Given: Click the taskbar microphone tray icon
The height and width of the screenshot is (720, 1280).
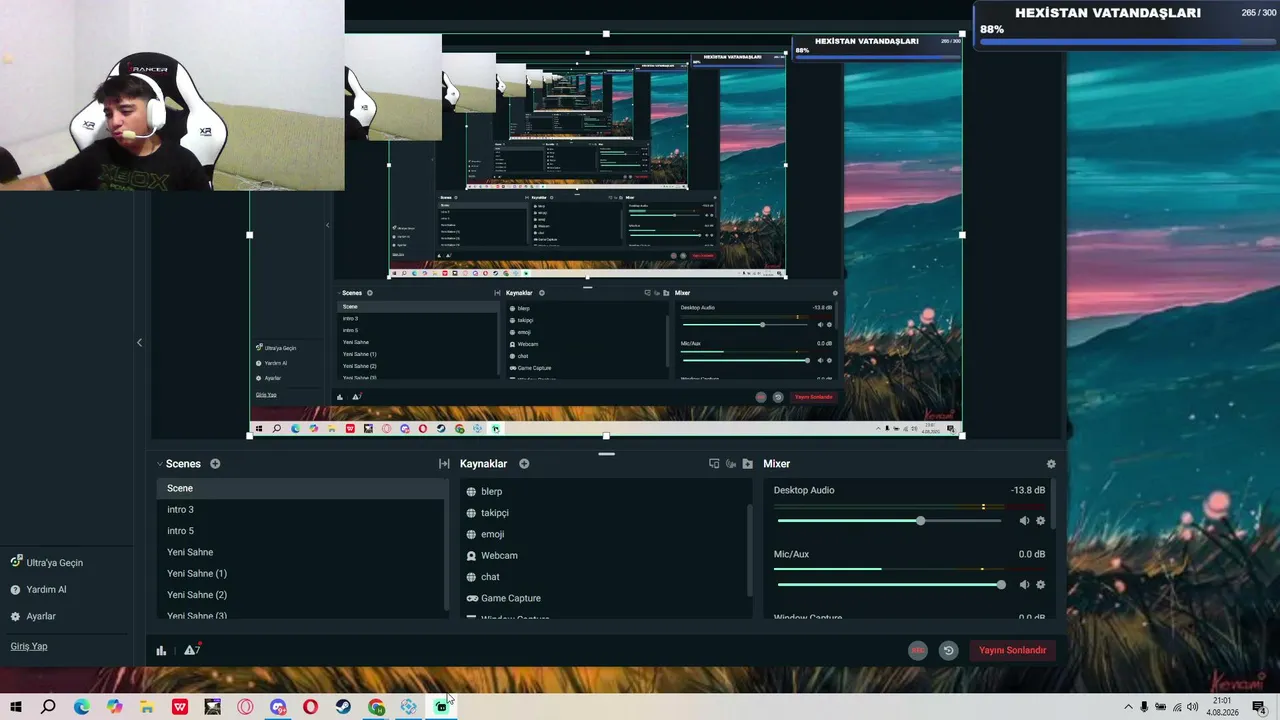Looking at the screenshot, I should pyautogui.click(x=1145, y=707).
